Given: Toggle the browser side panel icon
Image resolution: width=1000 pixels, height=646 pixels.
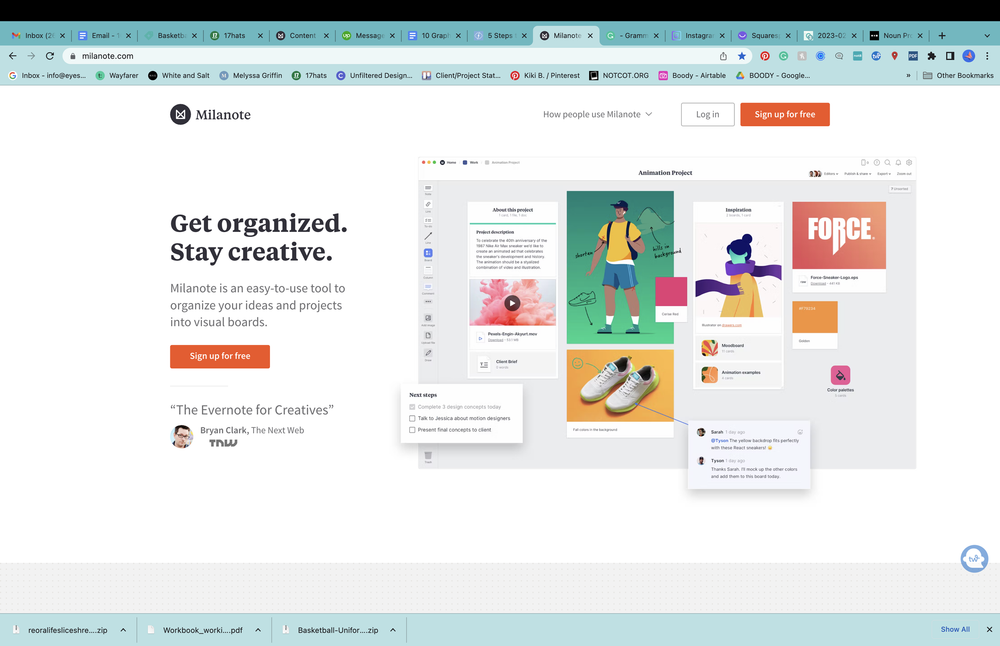Looking at the screenshot, I should point(950,56).
